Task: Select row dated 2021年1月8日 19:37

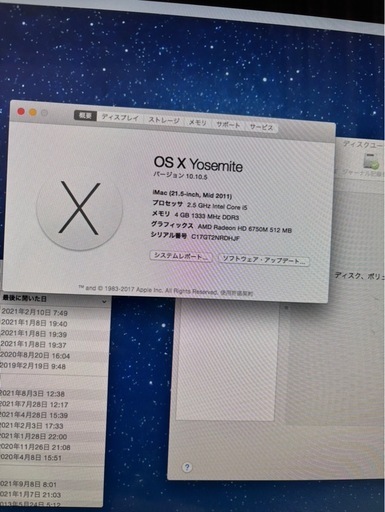Action: click(55, 345)
